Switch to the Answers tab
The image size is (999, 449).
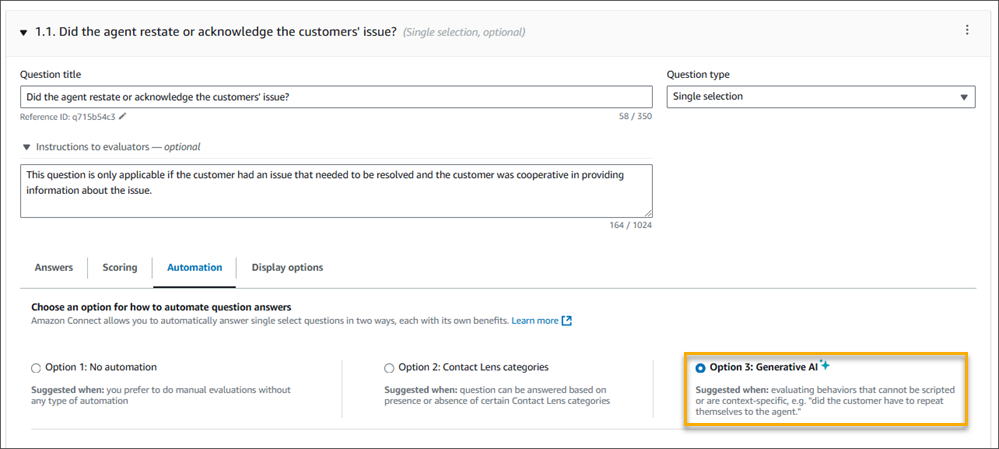(54, 268)
